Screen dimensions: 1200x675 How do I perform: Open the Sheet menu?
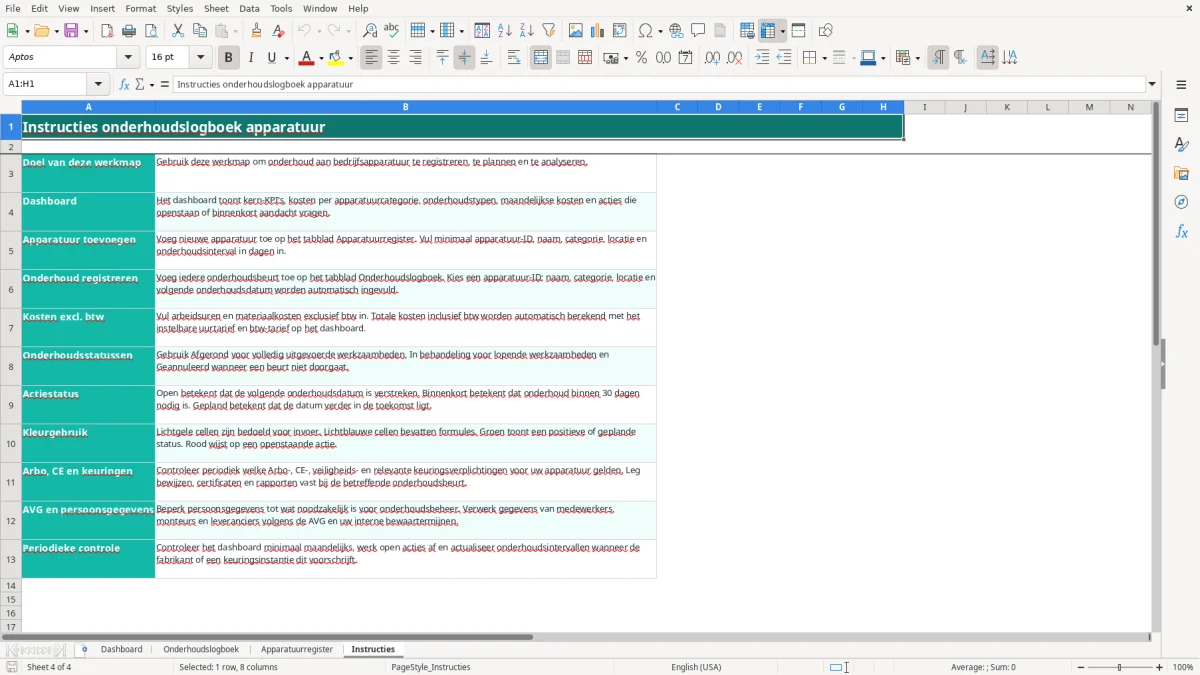(x=216, y=8)
